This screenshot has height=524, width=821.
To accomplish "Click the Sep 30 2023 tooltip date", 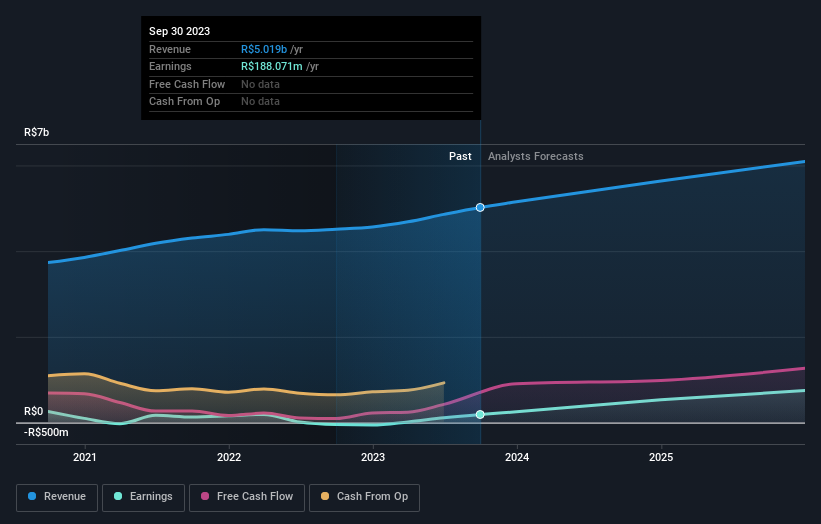I will (x=180, y=31).
